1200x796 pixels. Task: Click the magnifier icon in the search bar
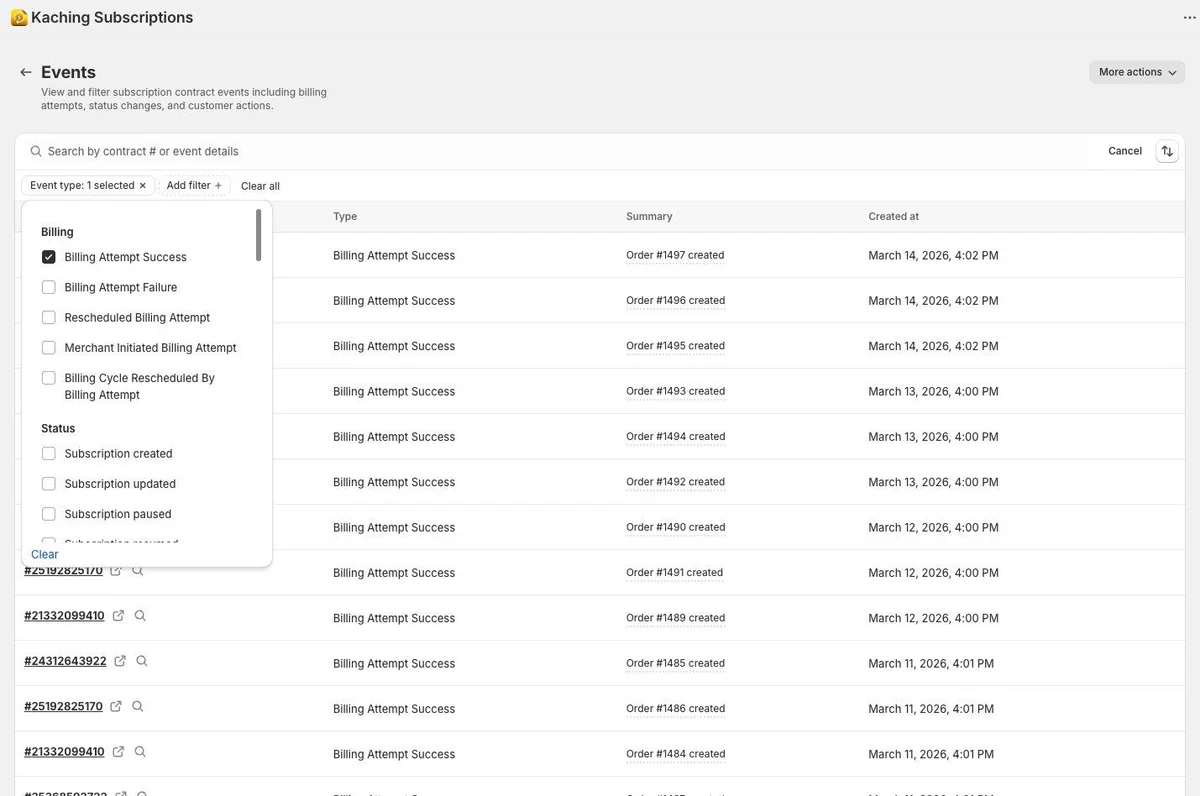[x=36, y=151]
